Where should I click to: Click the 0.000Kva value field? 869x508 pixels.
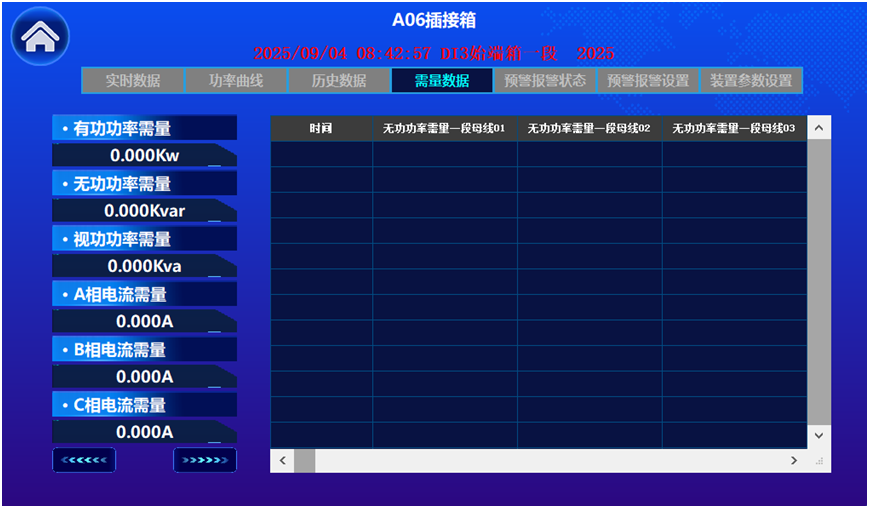tap(145, 266)
